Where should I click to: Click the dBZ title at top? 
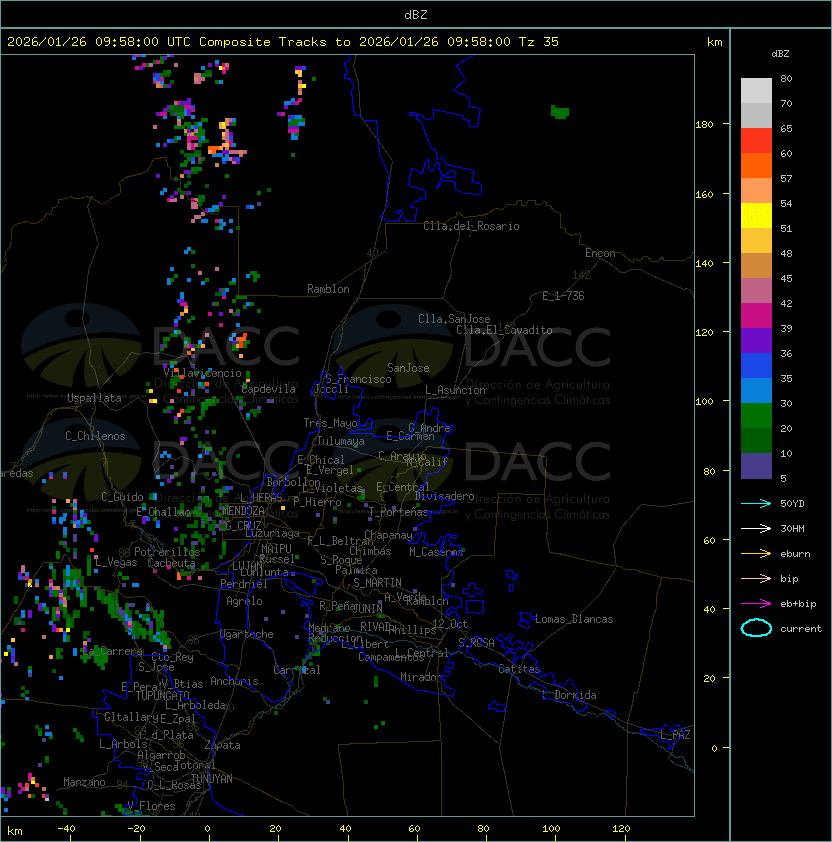[x=415, y=14]
